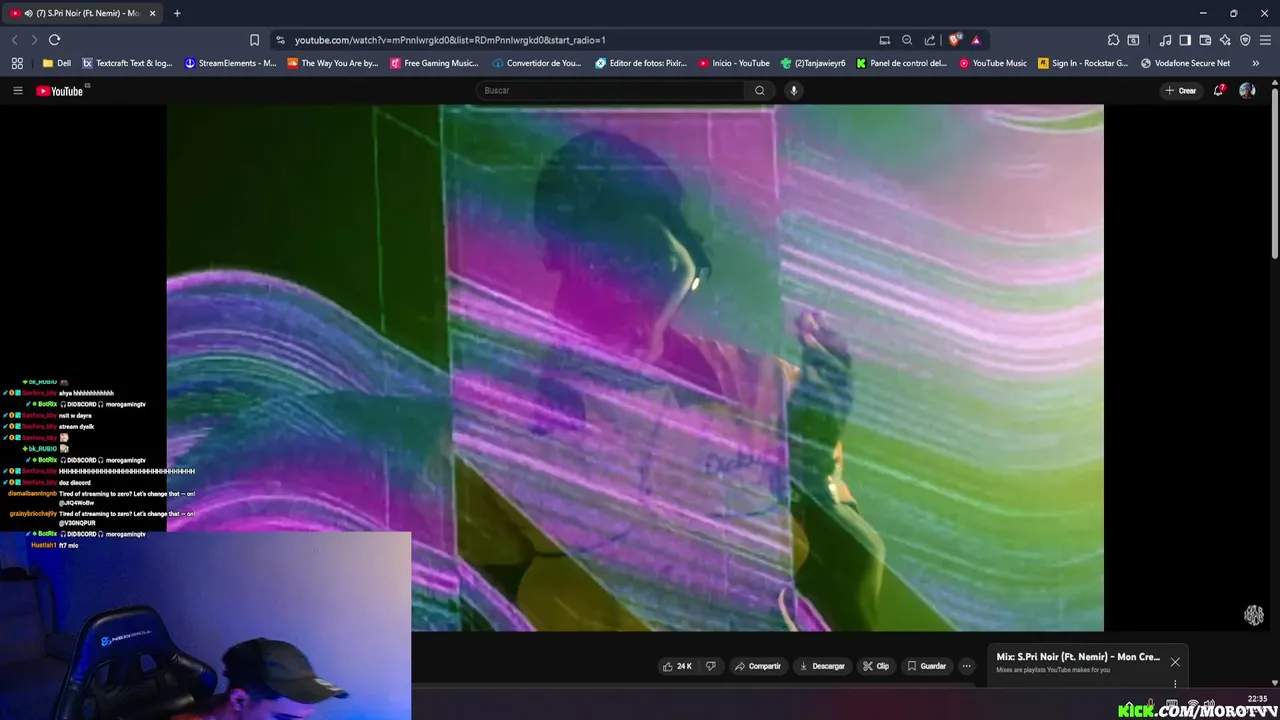Open browser extensions puzzle icon

point(1113,40)
